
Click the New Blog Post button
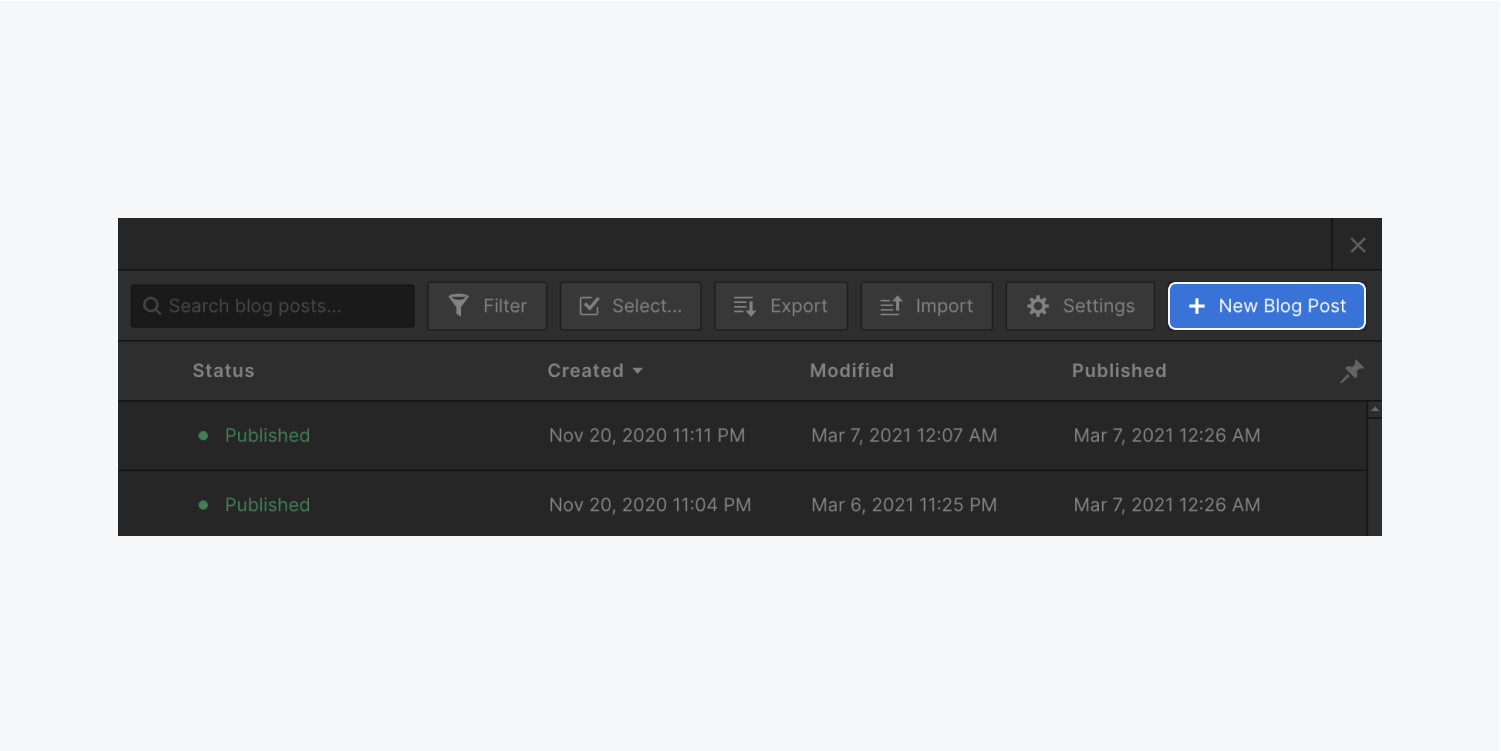click(1266, 306)
